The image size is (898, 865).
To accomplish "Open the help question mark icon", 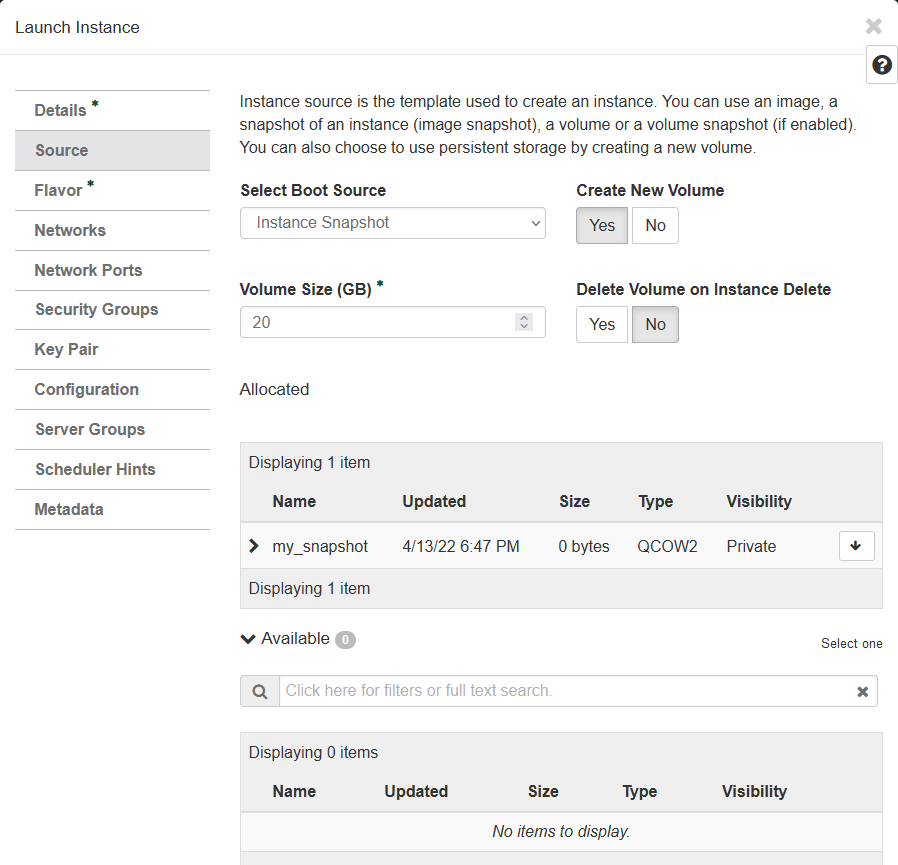I will (x=881, y=65).
